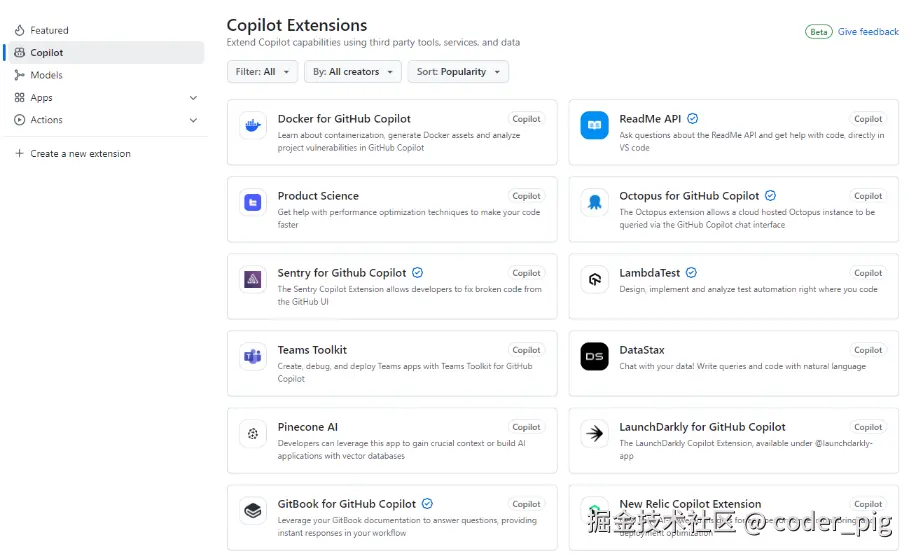
Task: Click the Copilot icon in sidebar
Action: (20, 52)
